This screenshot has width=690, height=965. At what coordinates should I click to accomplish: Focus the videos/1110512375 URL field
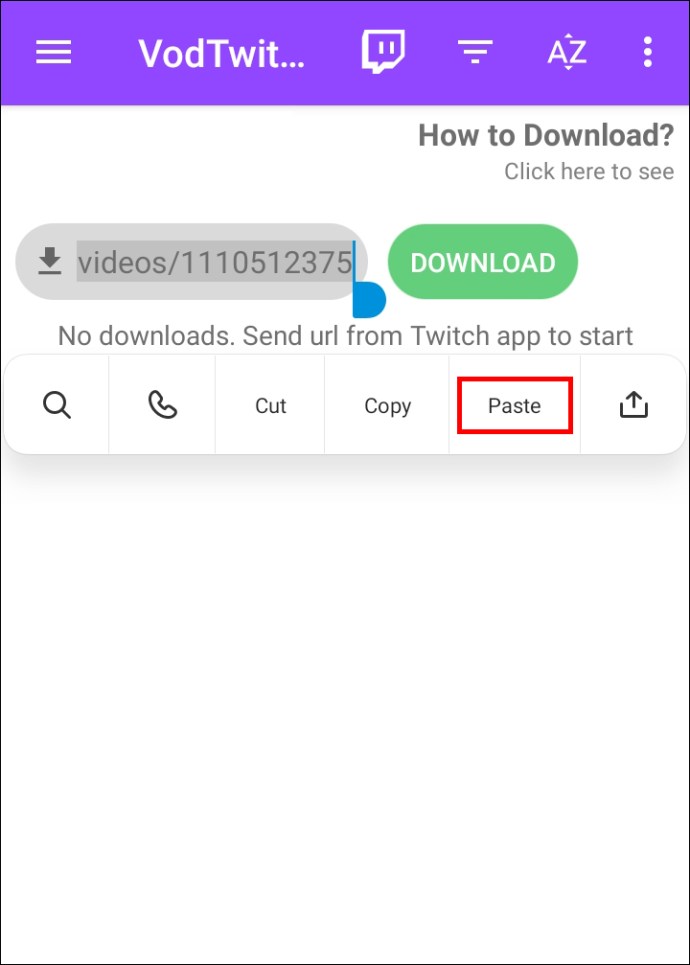(191, 262)
